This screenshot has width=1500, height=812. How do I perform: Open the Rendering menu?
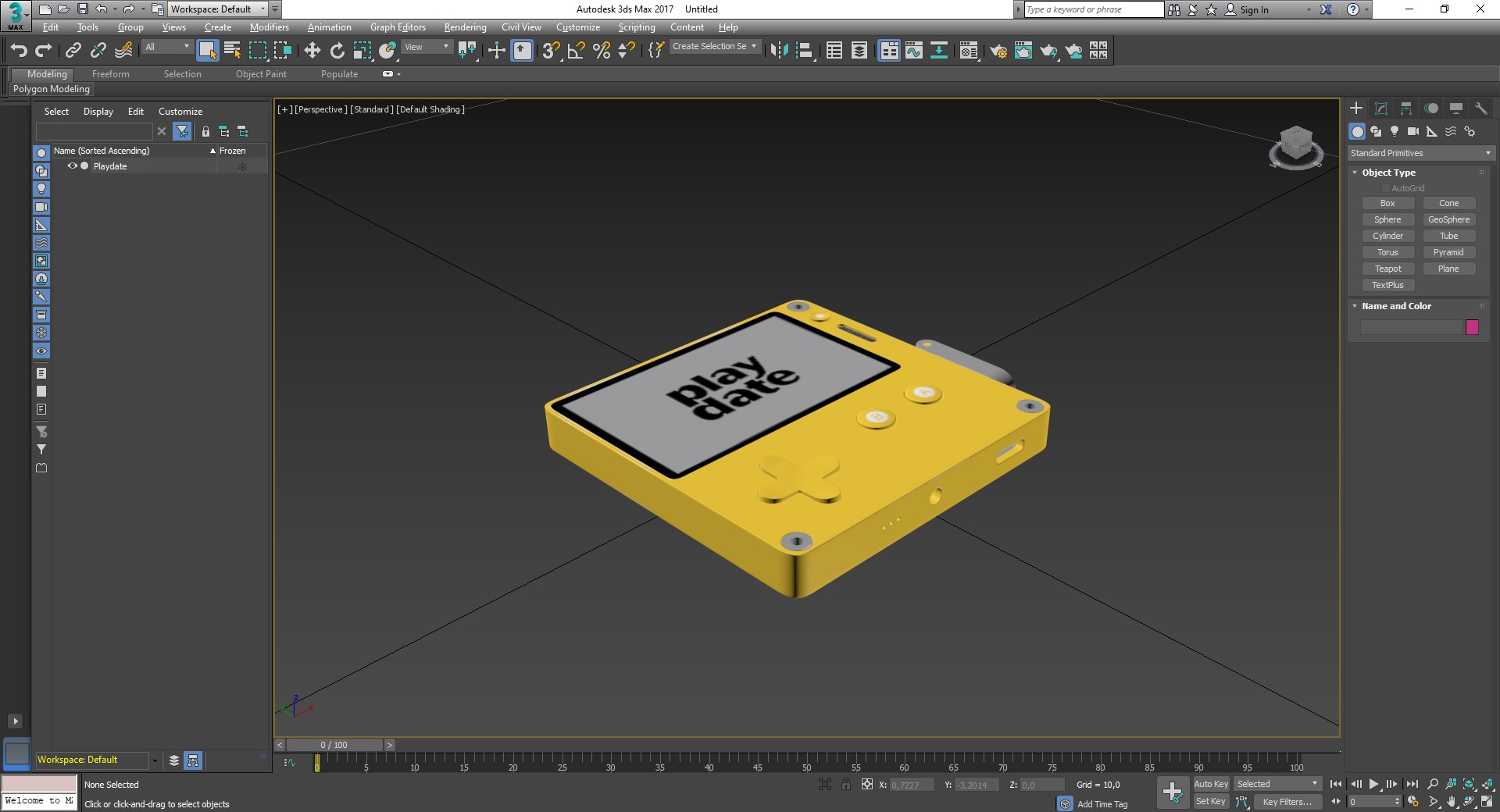[x=466, y=27]
